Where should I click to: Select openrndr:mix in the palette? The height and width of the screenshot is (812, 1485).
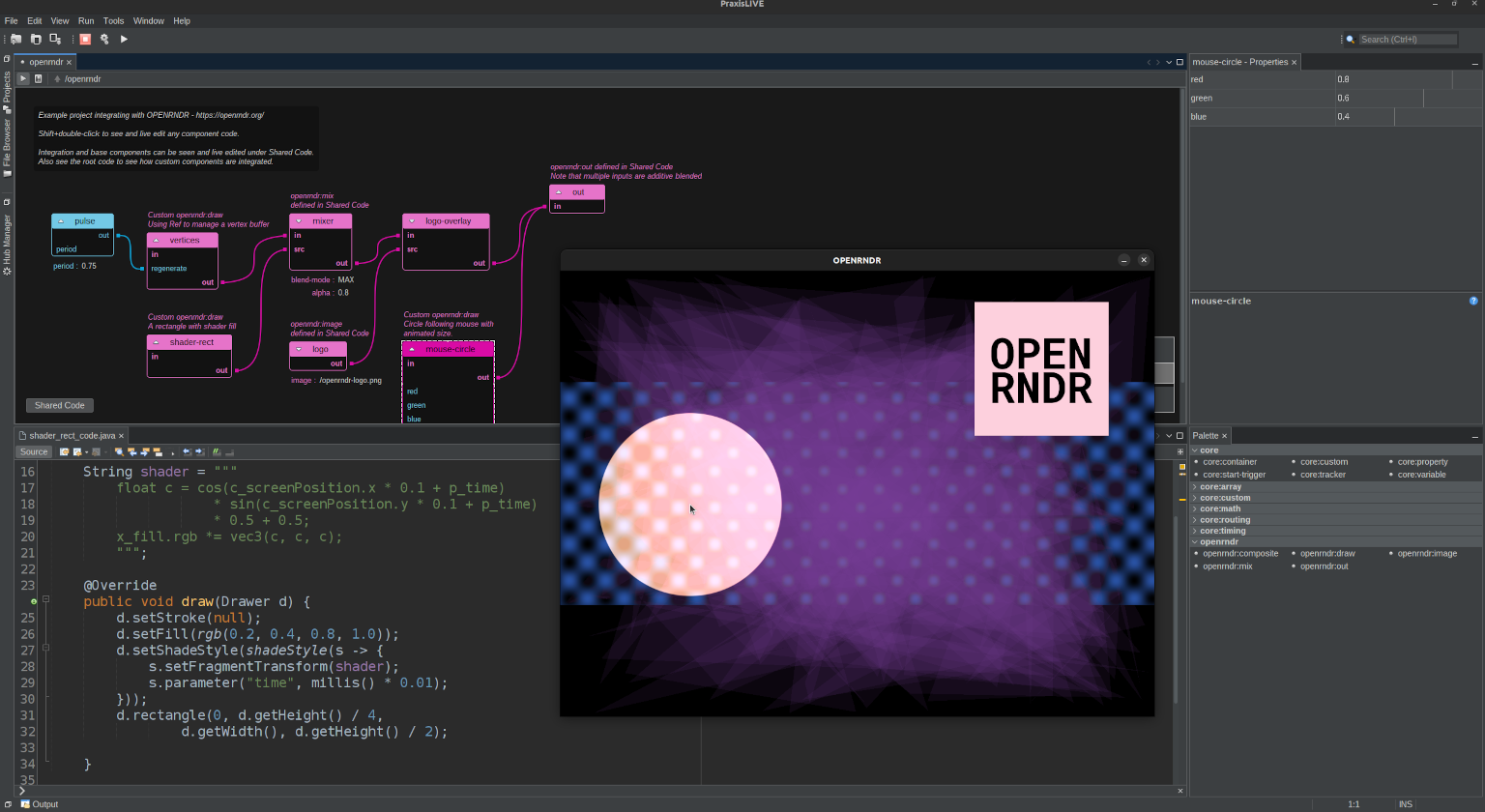(x=1228, y=566)
